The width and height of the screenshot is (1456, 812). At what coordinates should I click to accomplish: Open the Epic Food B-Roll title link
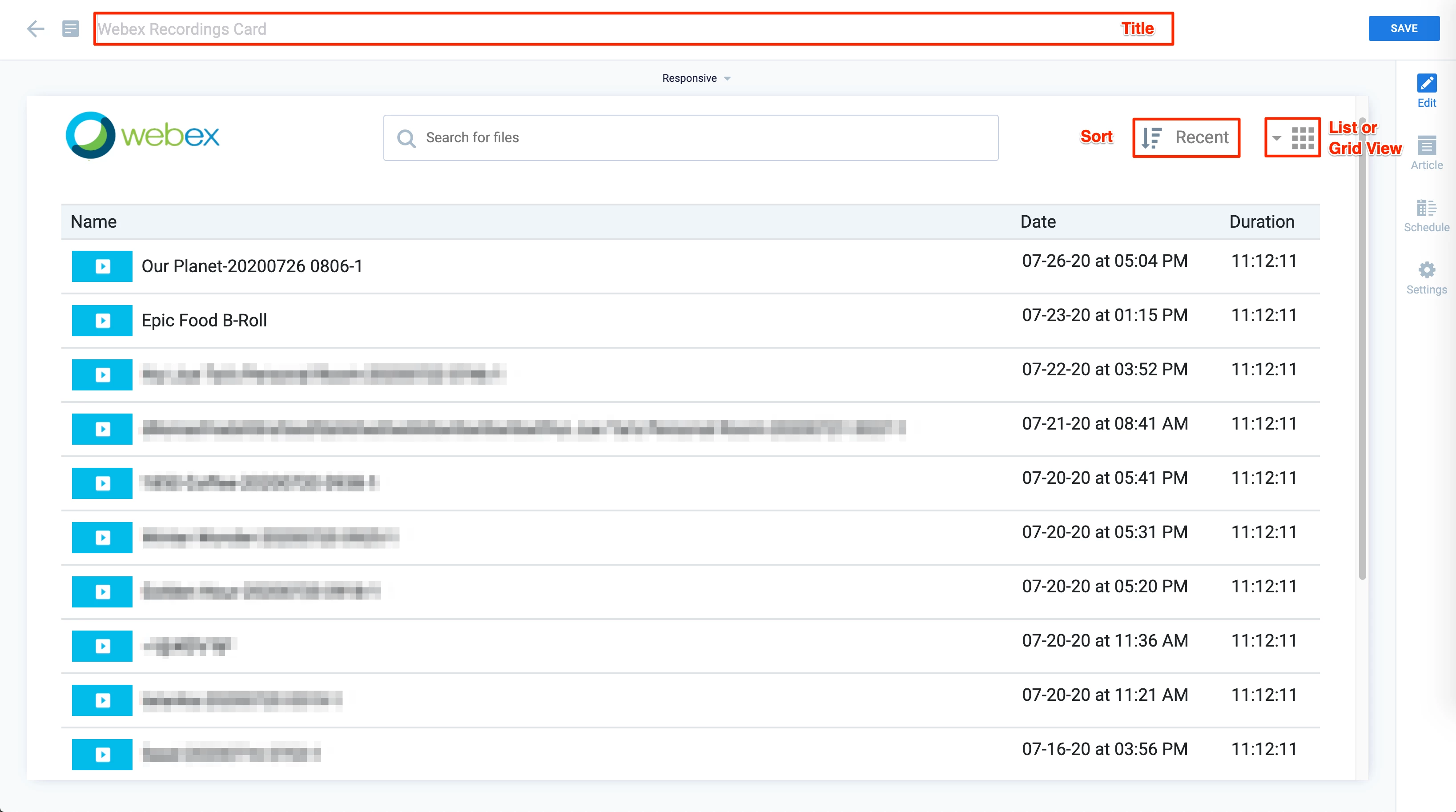pos(204,320)
